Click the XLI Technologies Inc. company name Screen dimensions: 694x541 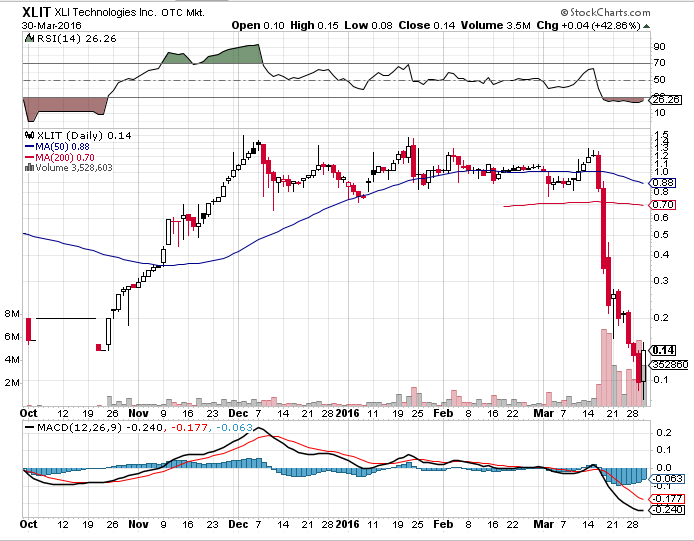[x=105, y=12]
